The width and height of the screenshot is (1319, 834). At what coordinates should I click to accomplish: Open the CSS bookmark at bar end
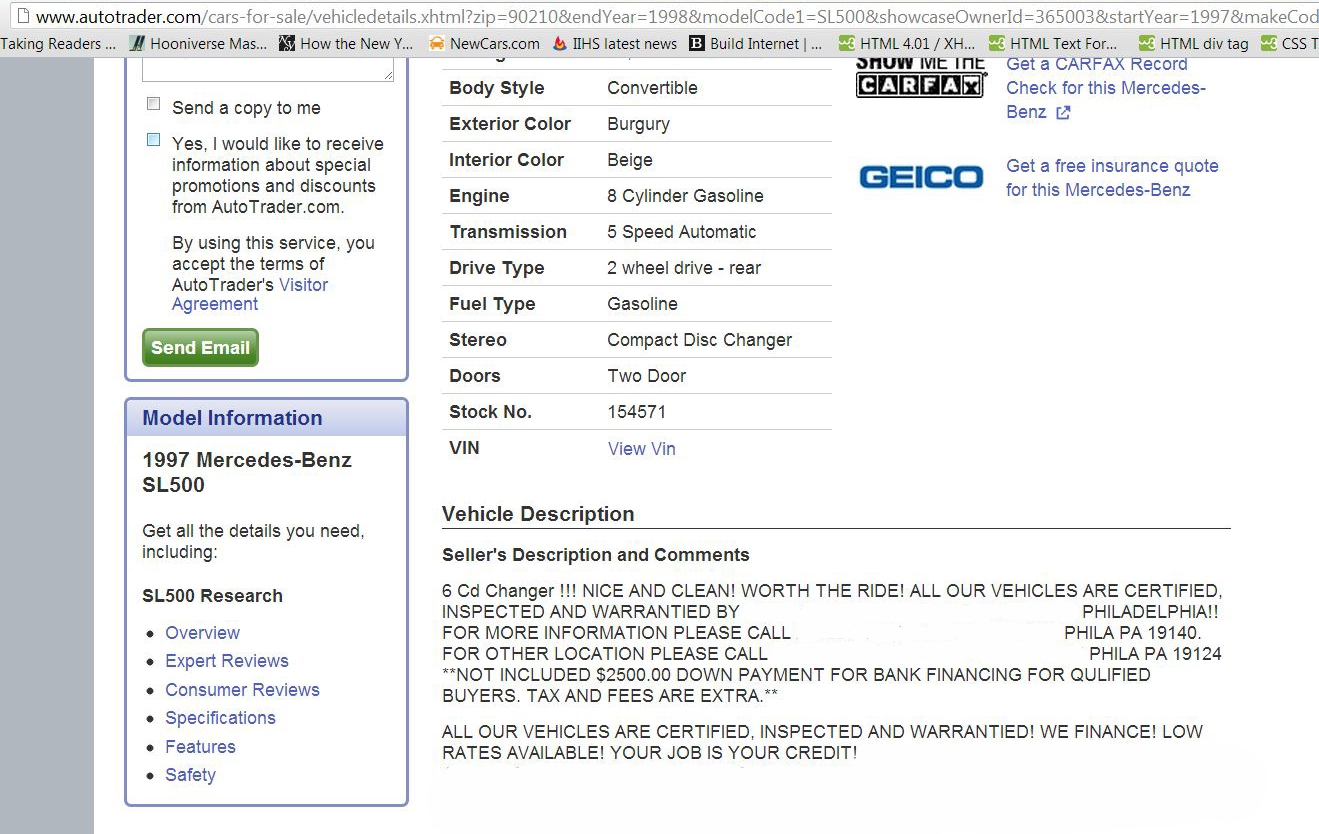point(1289,44)
